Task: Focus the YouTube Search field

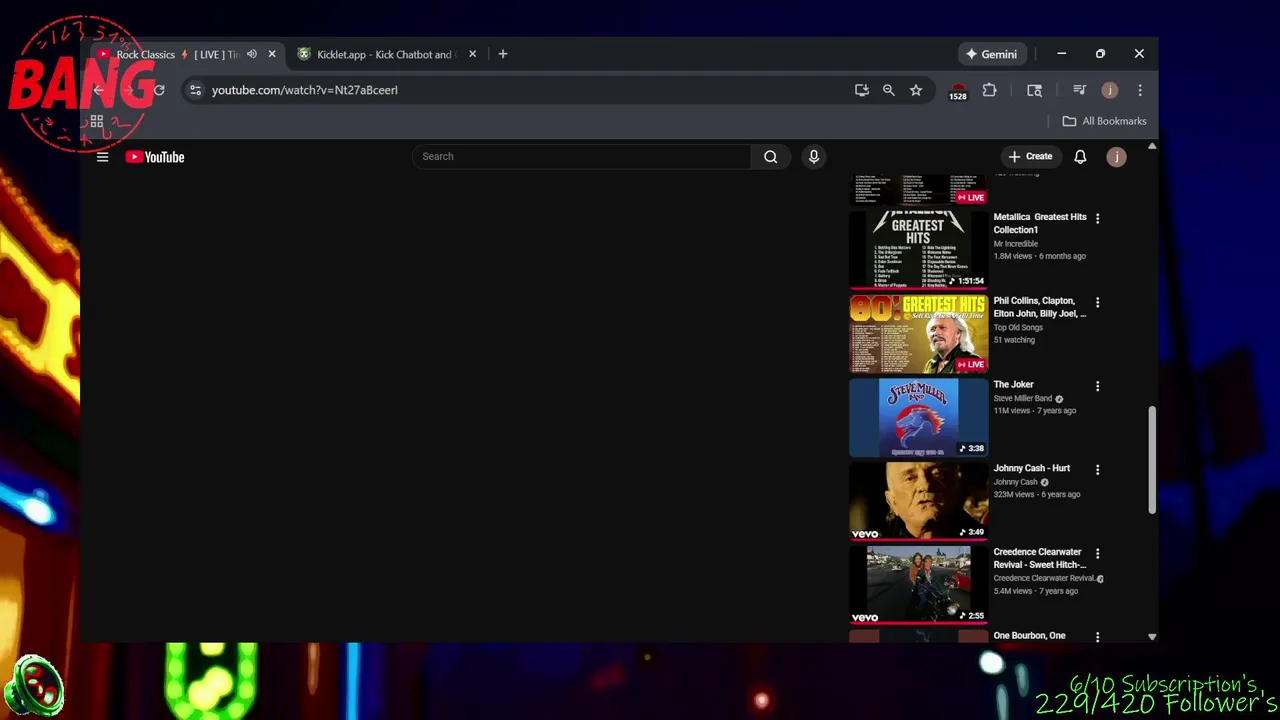Action: 581,156
